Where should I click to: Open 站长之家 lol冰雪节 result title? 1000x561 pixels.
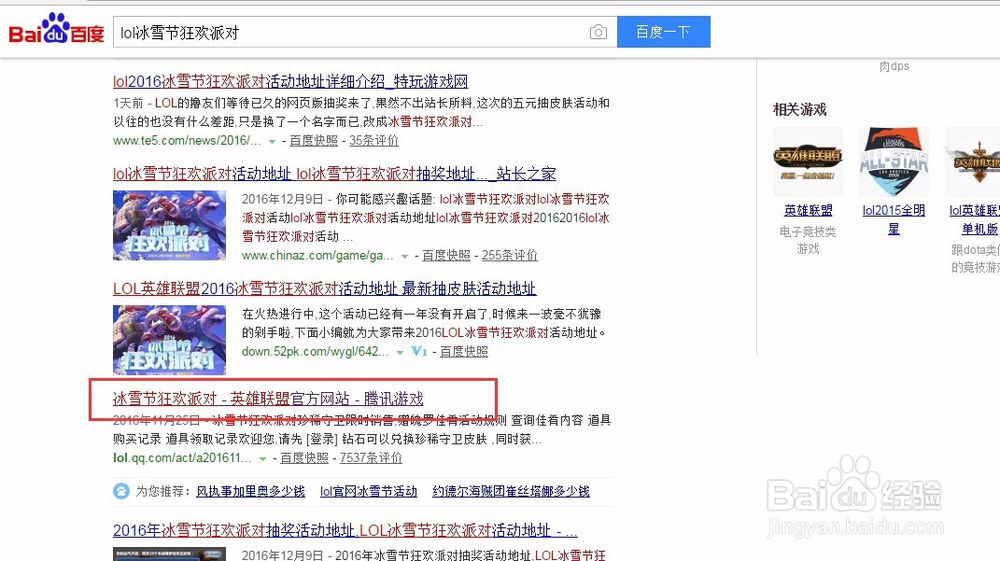pyautogui.click(x=334, y=173)
